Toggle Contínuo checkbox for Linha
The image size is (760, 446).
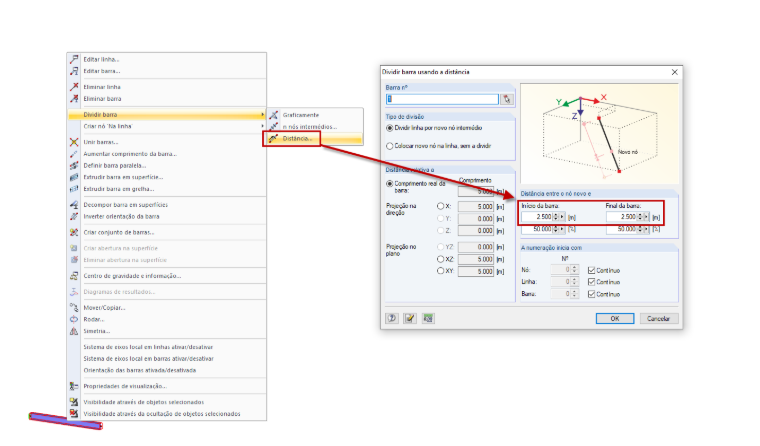click(591, 282)
